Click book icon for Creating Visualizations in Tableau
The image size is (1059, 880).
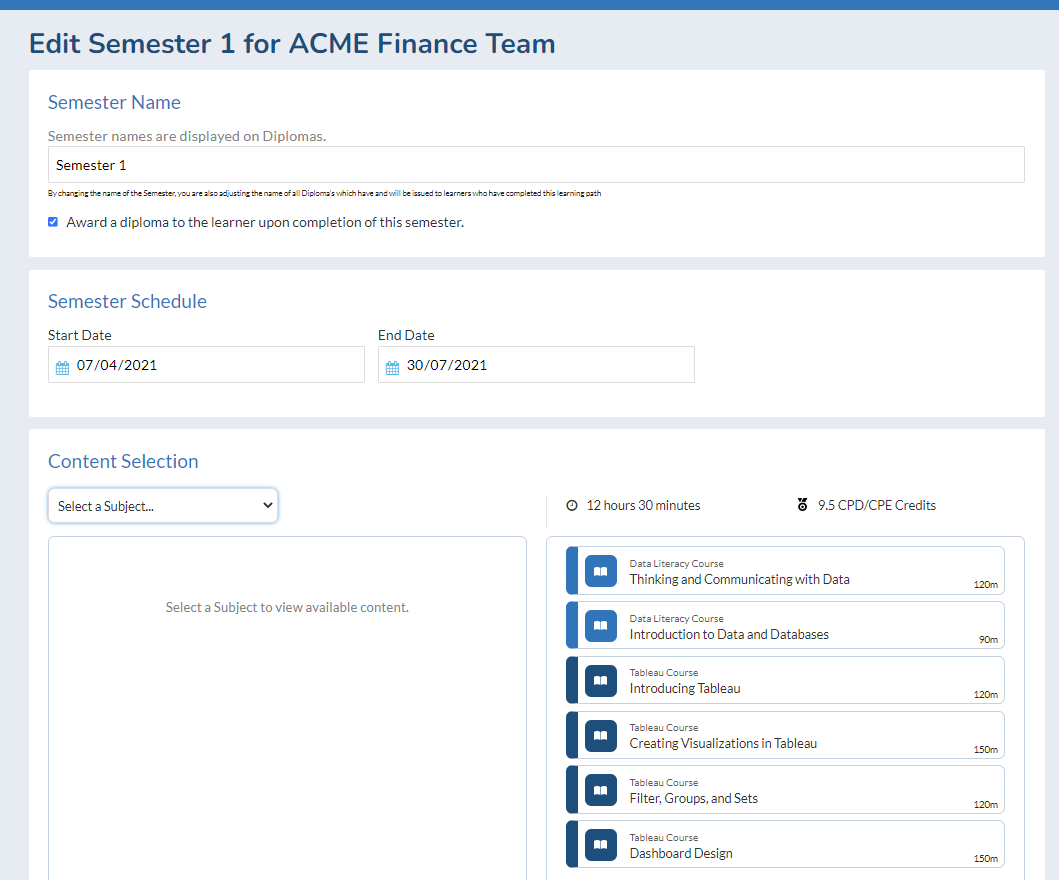[600, 735]
